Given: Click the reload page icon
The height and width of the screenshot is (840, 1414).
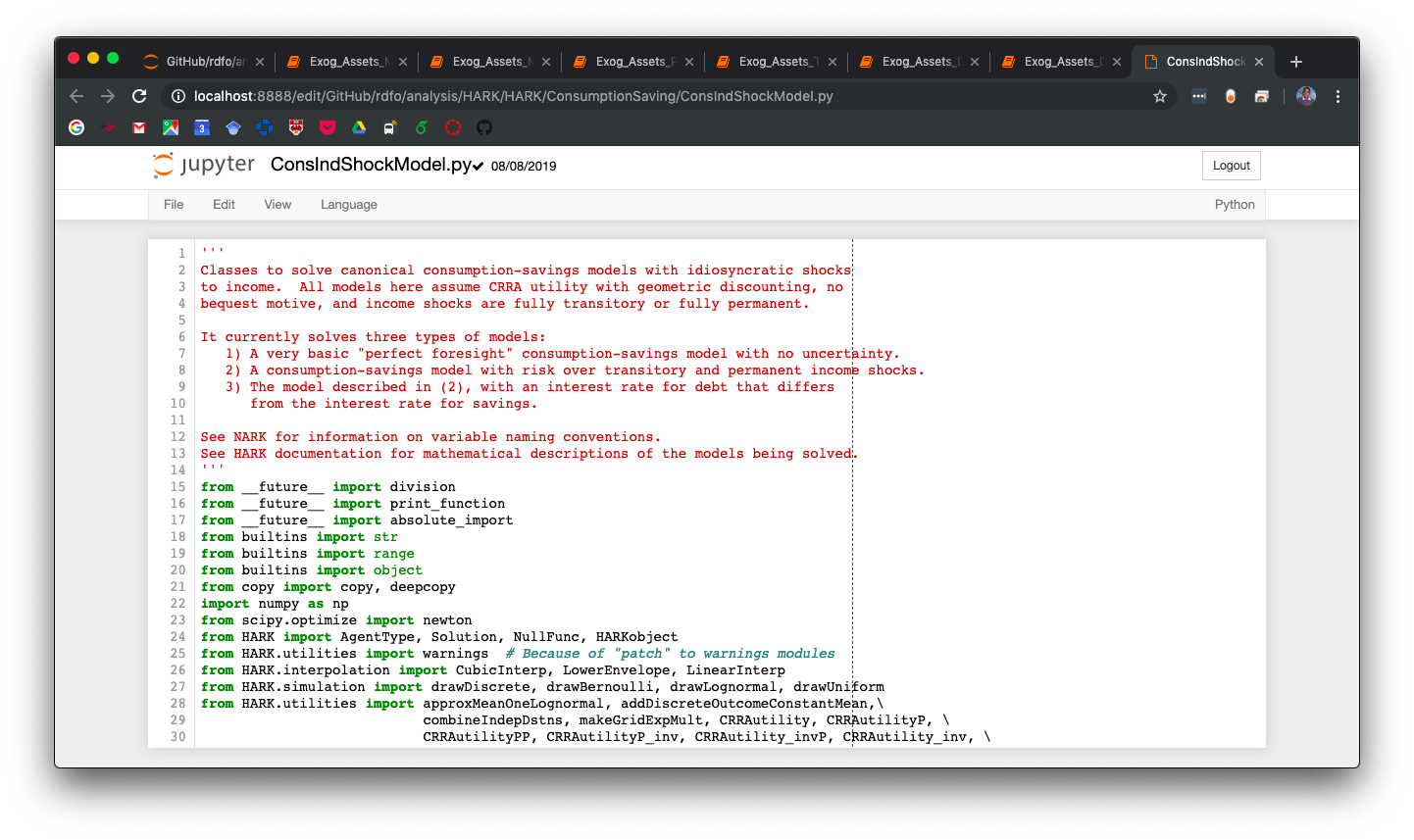Looking at the screenshot, I should point(139,96).
